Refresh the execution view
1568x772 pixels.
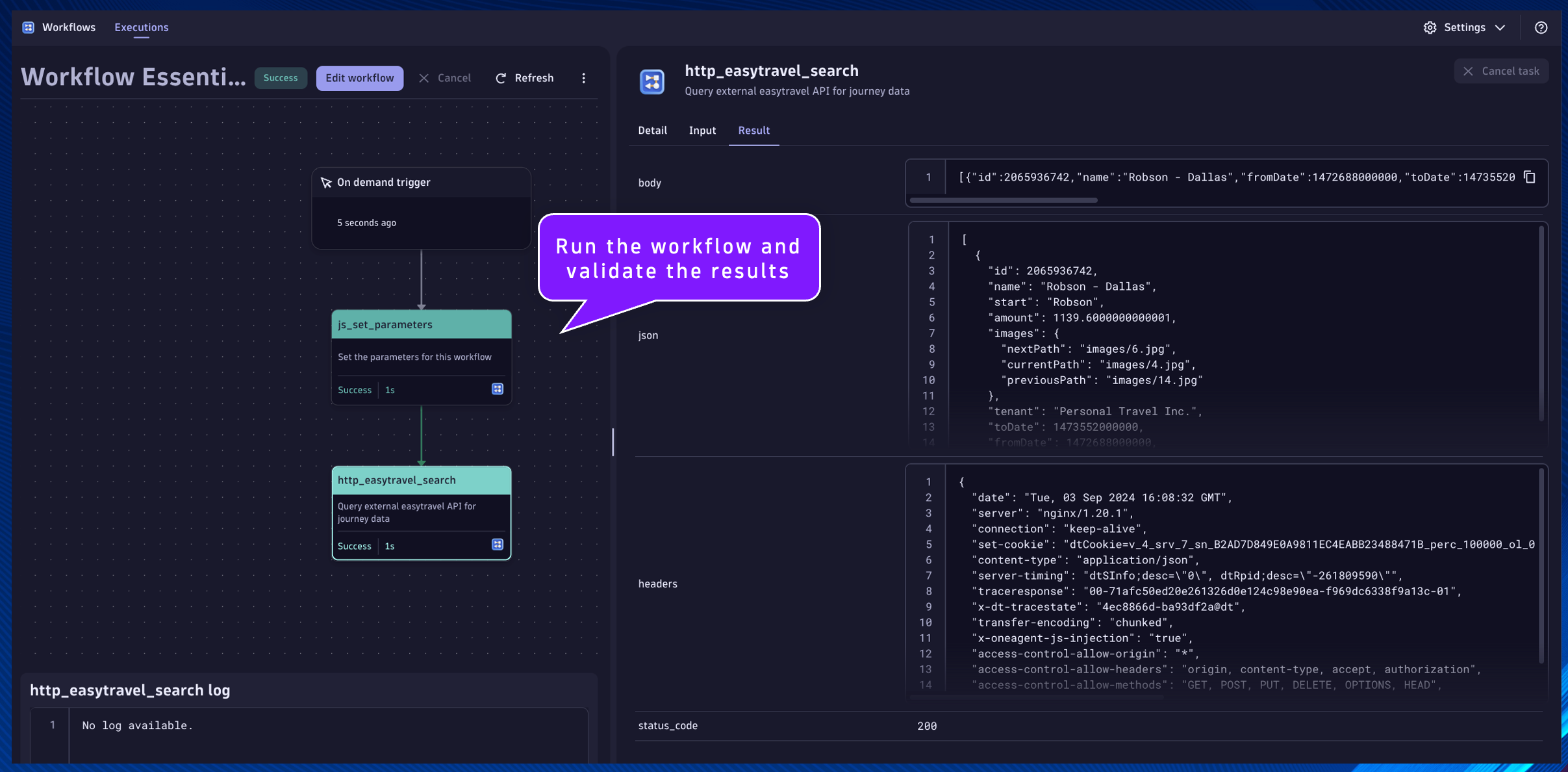(x=525, y=78)
